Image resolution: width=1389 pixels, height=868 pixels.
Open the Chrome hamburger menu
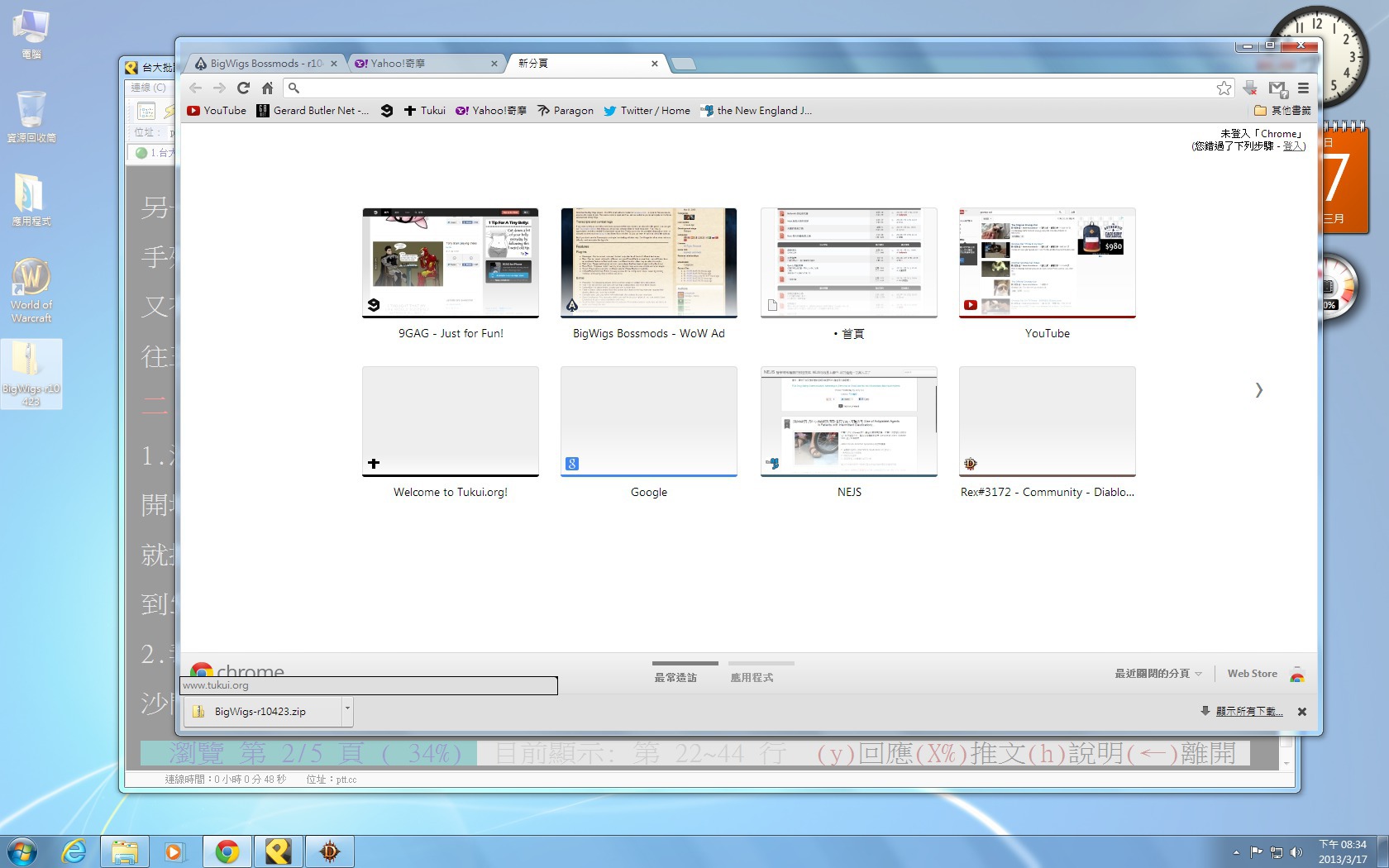pyautogui.click(x=1303, y=88)
